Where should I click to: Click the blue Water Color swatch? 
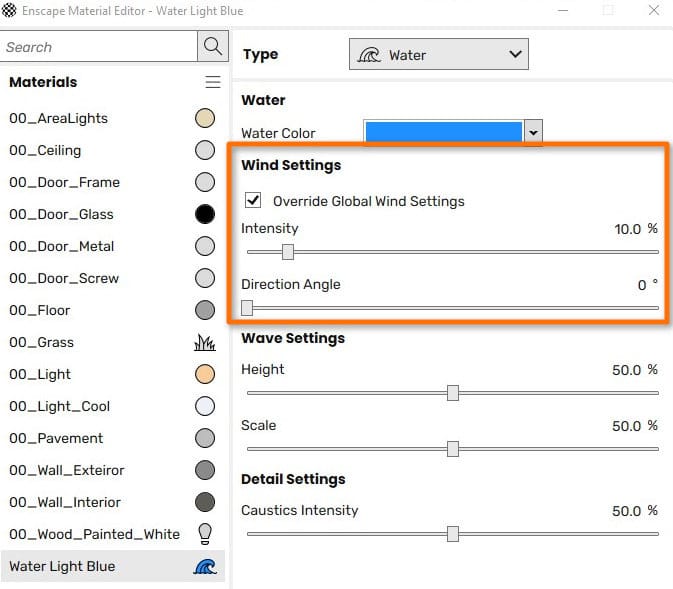point(444,132)
